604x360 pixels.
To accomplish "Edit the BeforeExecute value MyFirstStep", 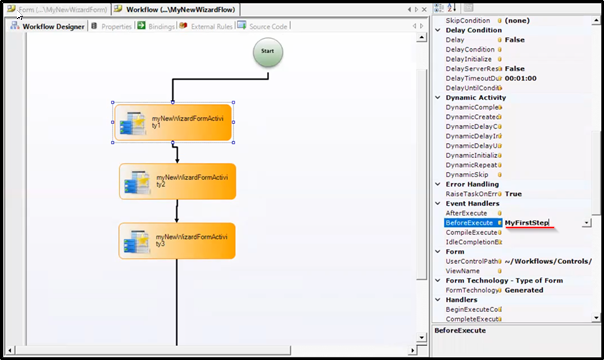I will coord(527,223).
